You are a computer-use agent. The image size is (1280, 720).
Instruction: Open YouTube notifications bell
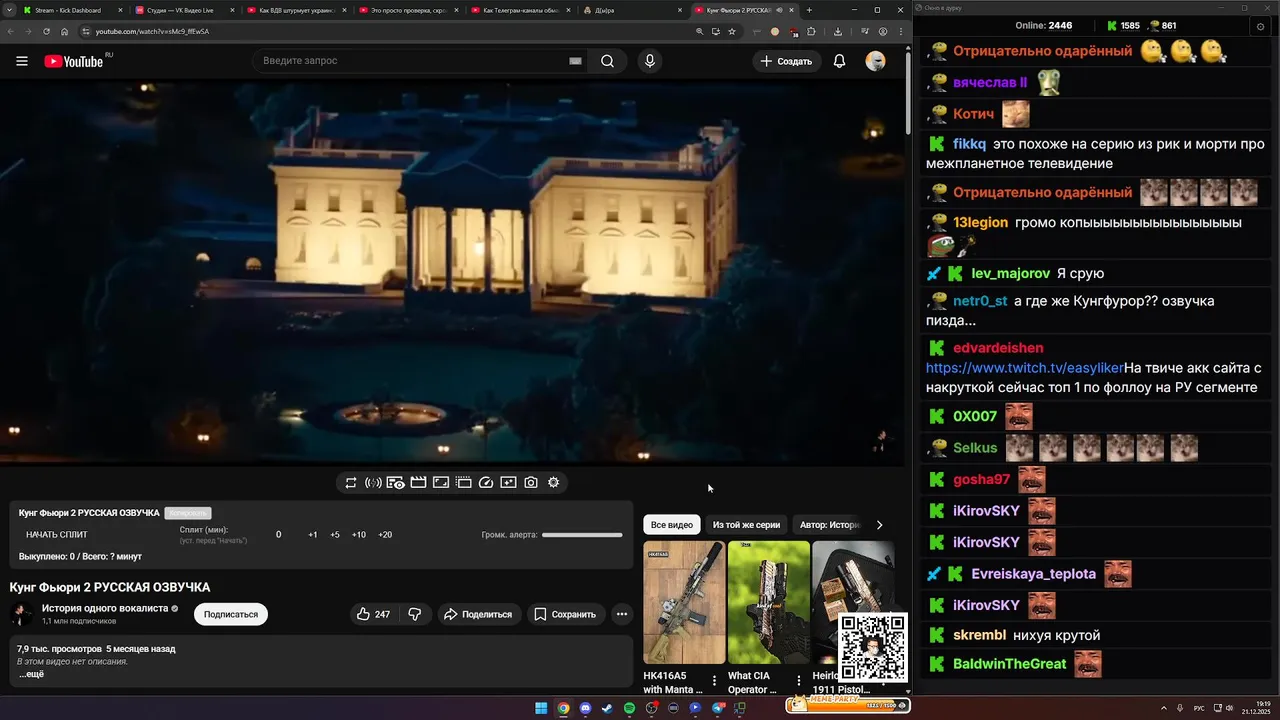click(840, 61)
